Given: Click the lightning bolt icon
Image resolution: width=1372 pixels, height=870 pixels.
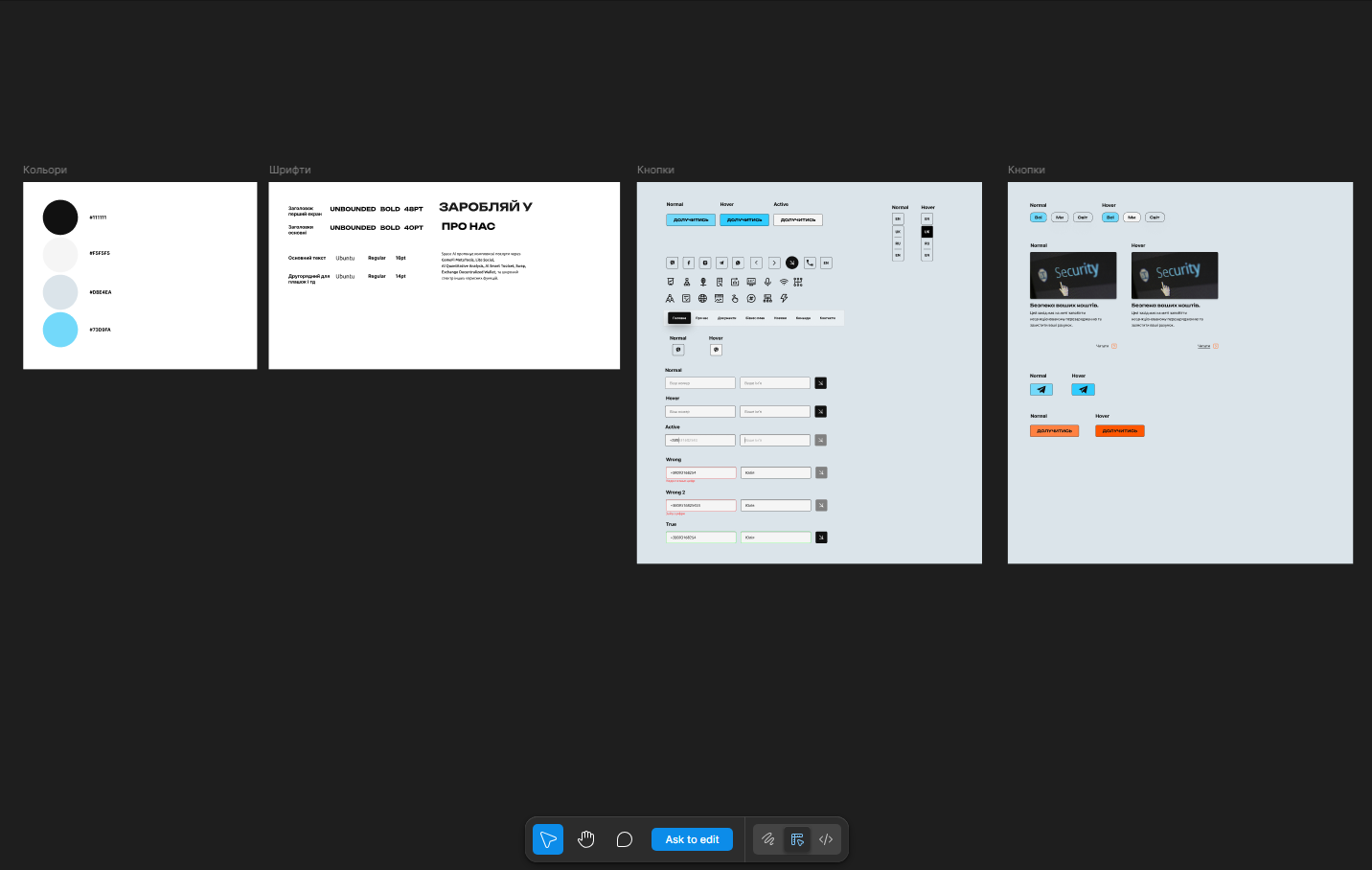Looking at the screenshot, I should (x=784, y=299).
